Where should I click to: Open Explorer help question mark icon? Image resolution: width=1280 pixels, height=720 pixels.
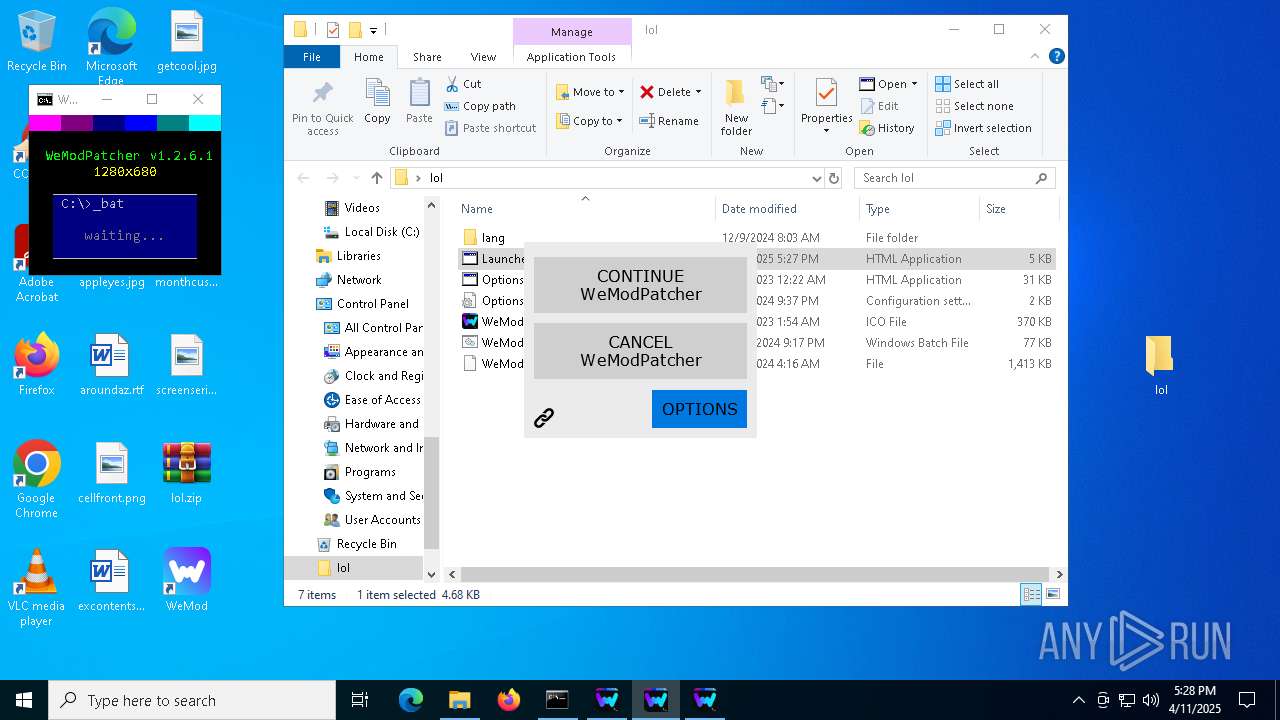[x=1056, y=57]
